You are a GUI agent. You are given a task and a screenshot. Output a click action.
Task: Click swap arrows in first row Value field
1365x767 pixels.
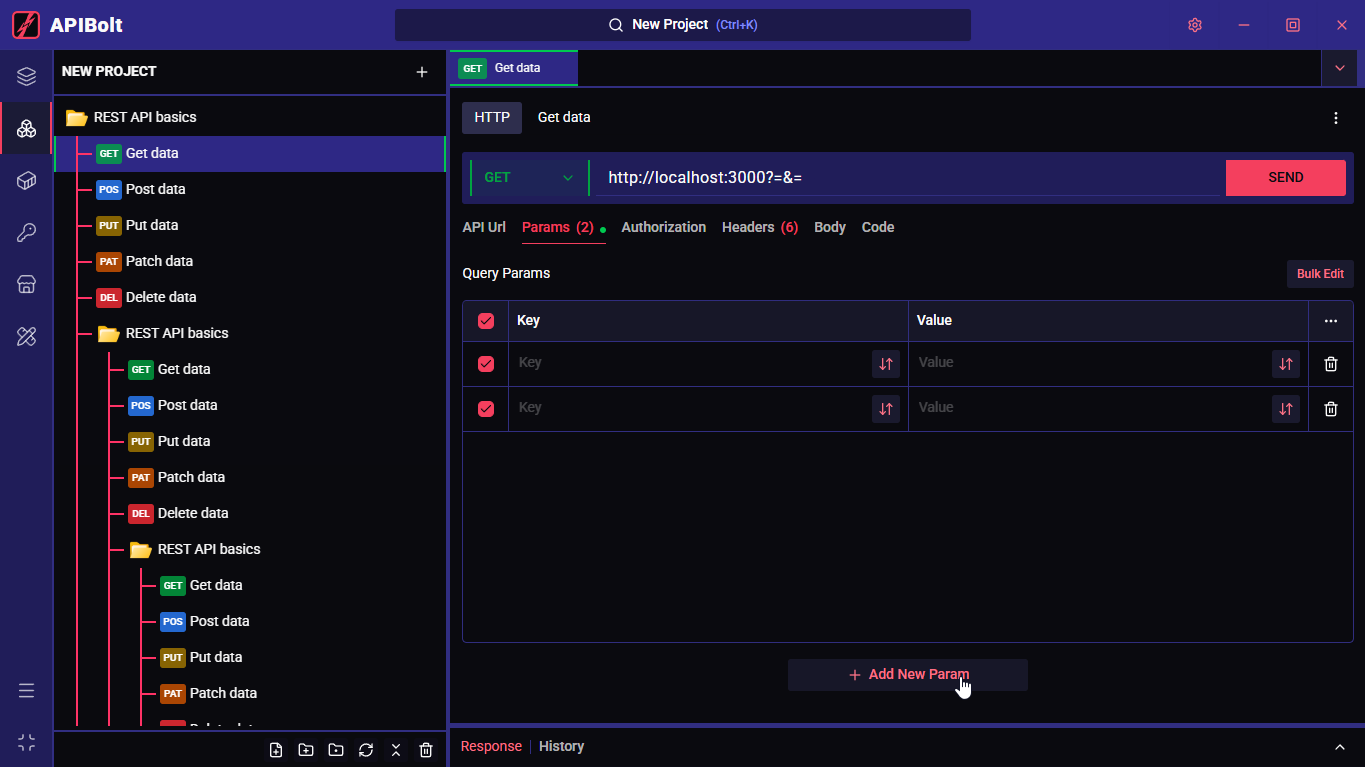click(1286, 364)
